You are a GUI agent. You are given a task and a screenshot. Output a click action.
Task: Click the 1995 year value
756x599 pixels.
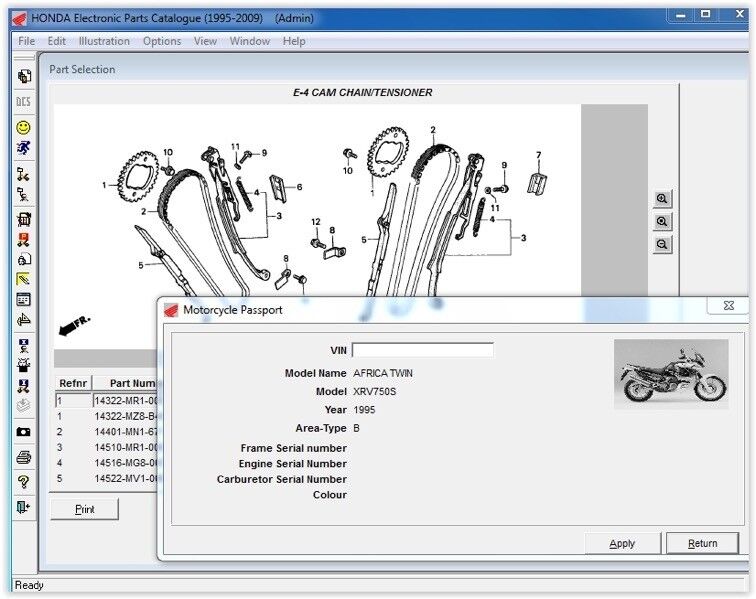click(x=364, y=410)
